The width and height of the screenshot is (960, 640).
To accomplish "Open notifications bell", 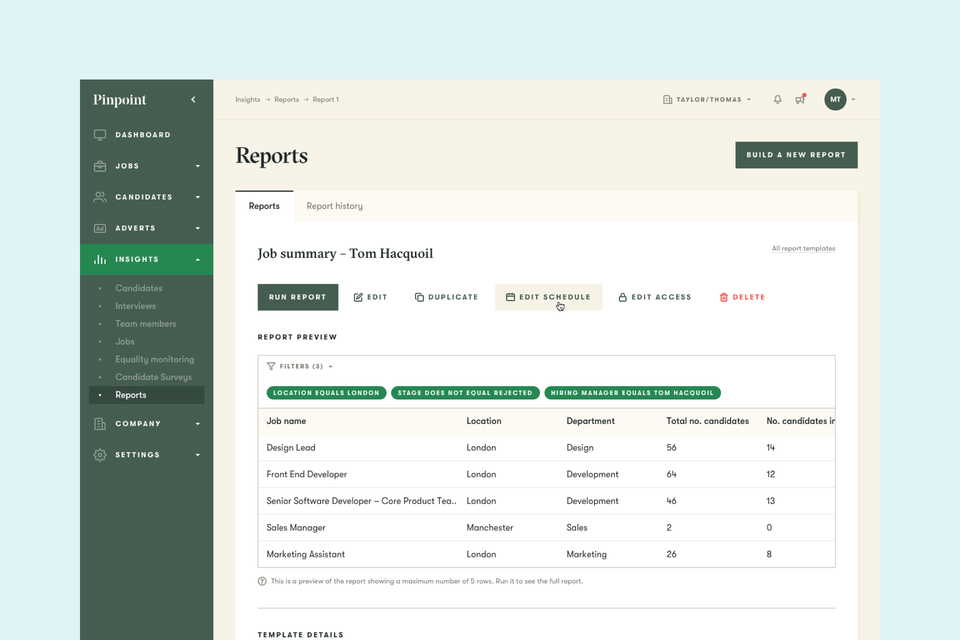I will point(778,99).
